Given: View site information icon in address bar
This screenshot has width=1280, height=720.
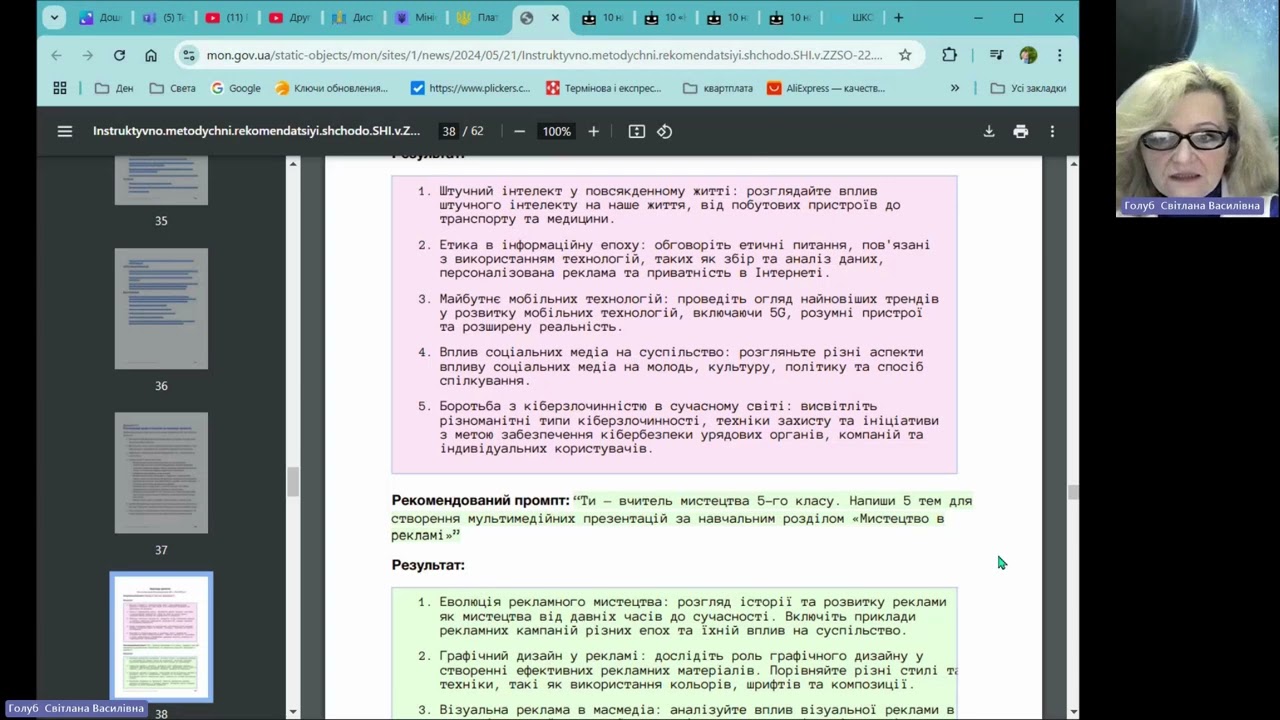Looking at the screenshot, I should pos(188,55).
